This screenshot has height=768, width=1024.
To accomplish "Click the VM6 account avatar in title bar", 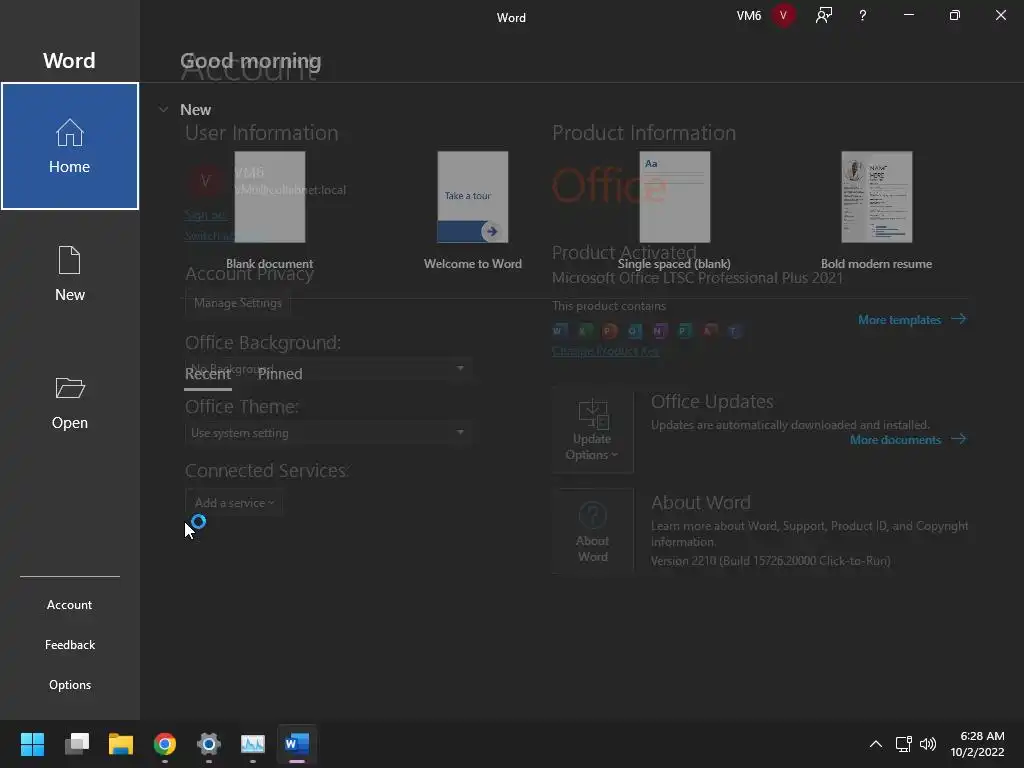I will click(783, 15).
